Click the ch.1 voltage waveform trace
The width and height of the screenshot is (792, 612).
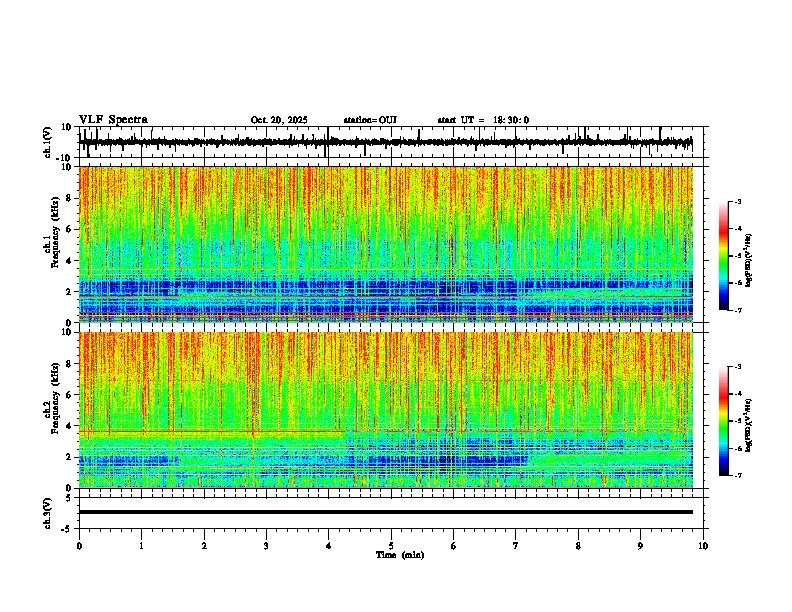[x=386, y=142]
